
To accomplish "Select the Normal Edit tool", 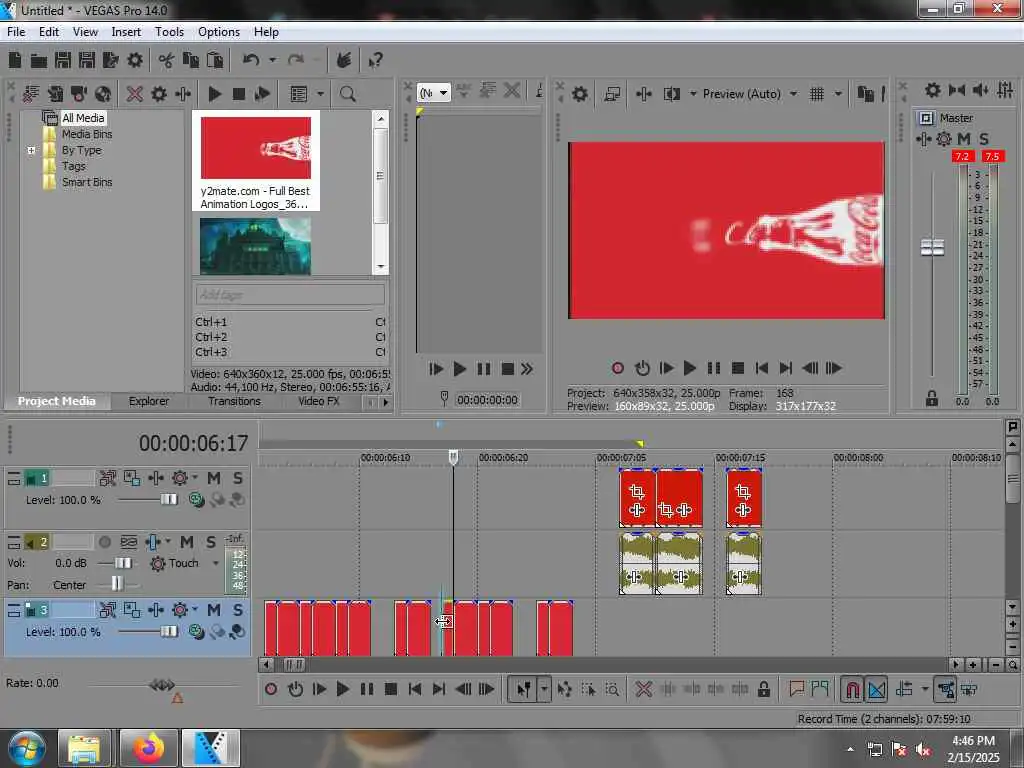I will (523, 690).
